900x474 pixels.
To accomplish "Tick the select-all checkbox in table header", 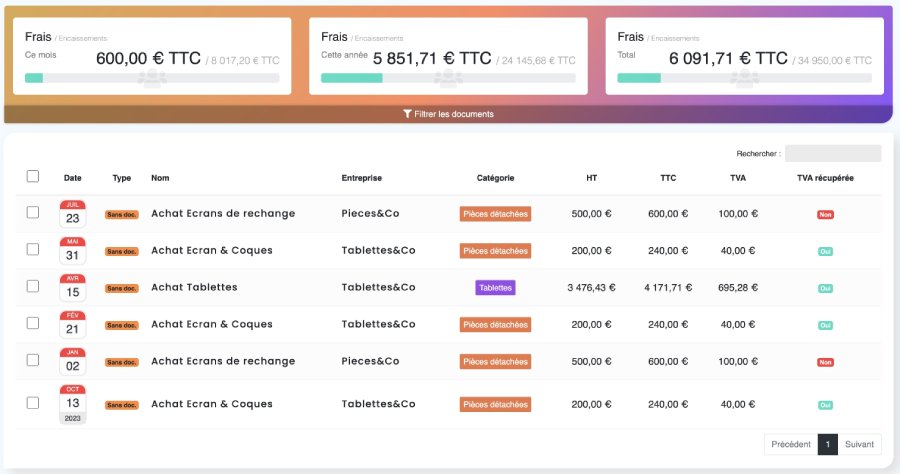I will point(33,177).
